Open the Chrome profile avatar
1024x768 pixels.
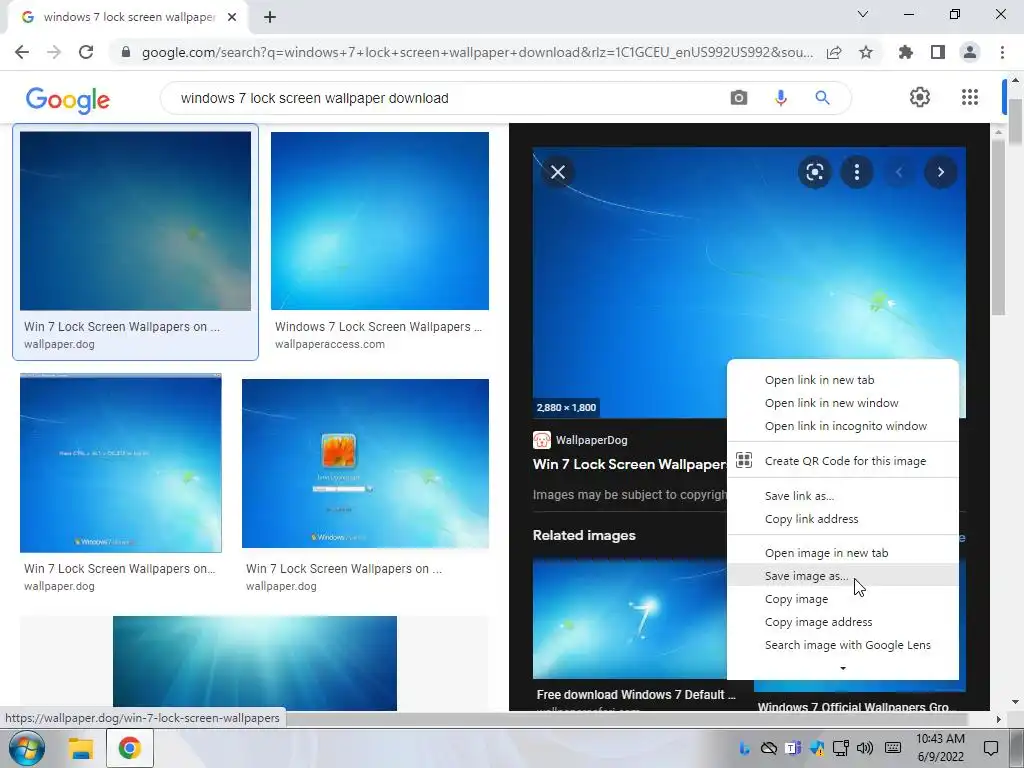(970, 52)
